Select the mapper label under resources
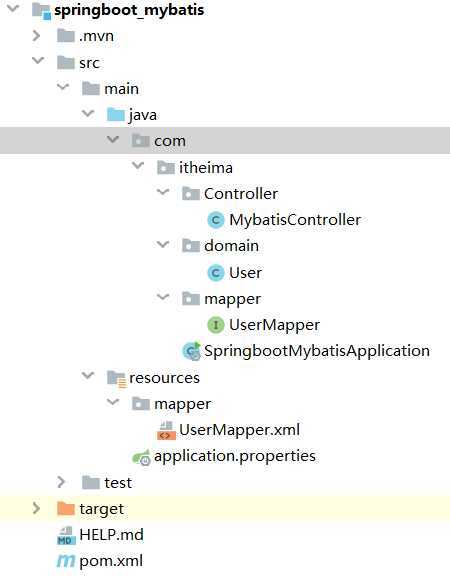Image resolution: width=450 pixels, height=577 pixels. (x=183, y=404)
